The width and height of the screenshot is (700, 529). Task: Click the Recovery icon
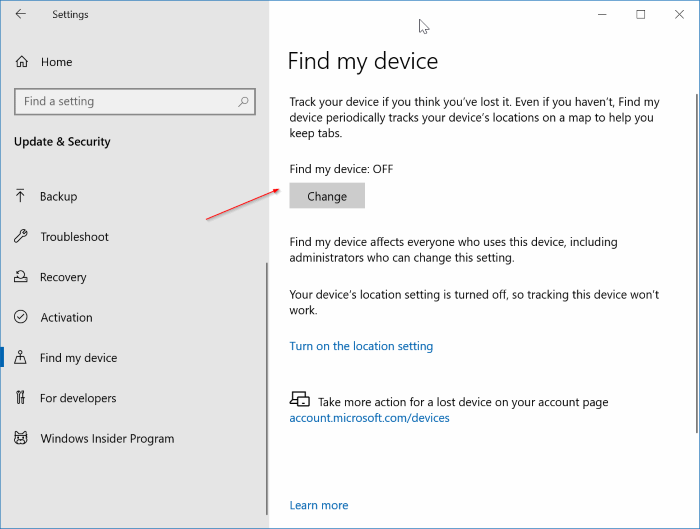(x=21, y=277)
